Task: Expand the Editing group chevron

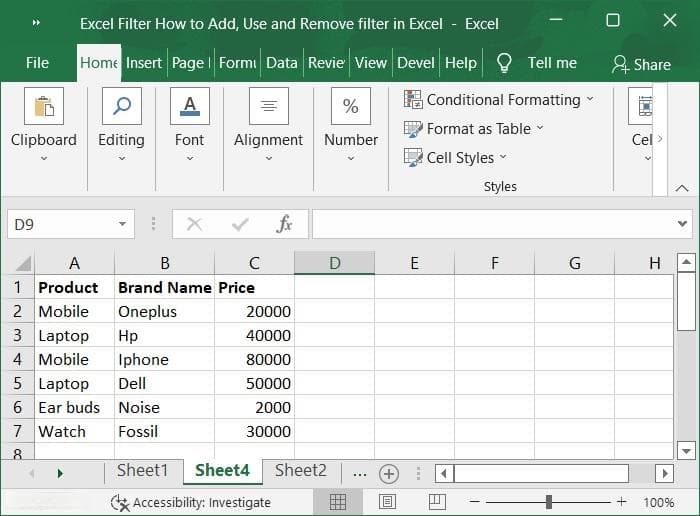Action: tap(122, 158)
